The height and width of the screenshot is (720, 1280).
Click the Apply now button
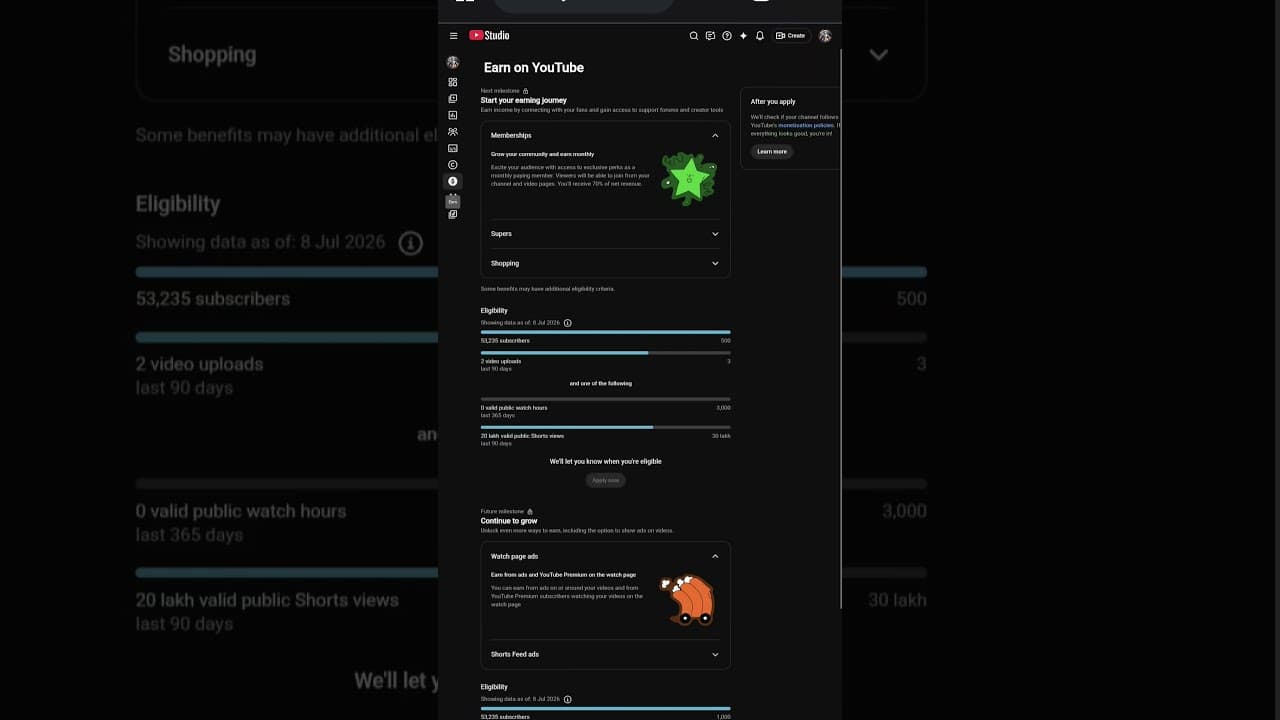[x=606, y=480]
